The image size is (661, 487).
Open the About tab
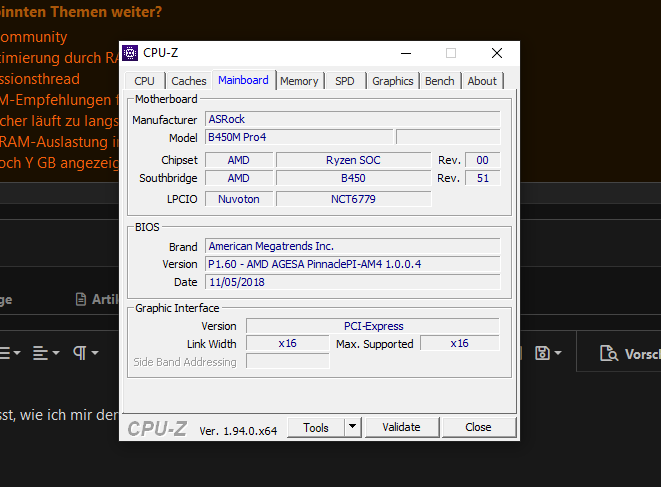482,81
